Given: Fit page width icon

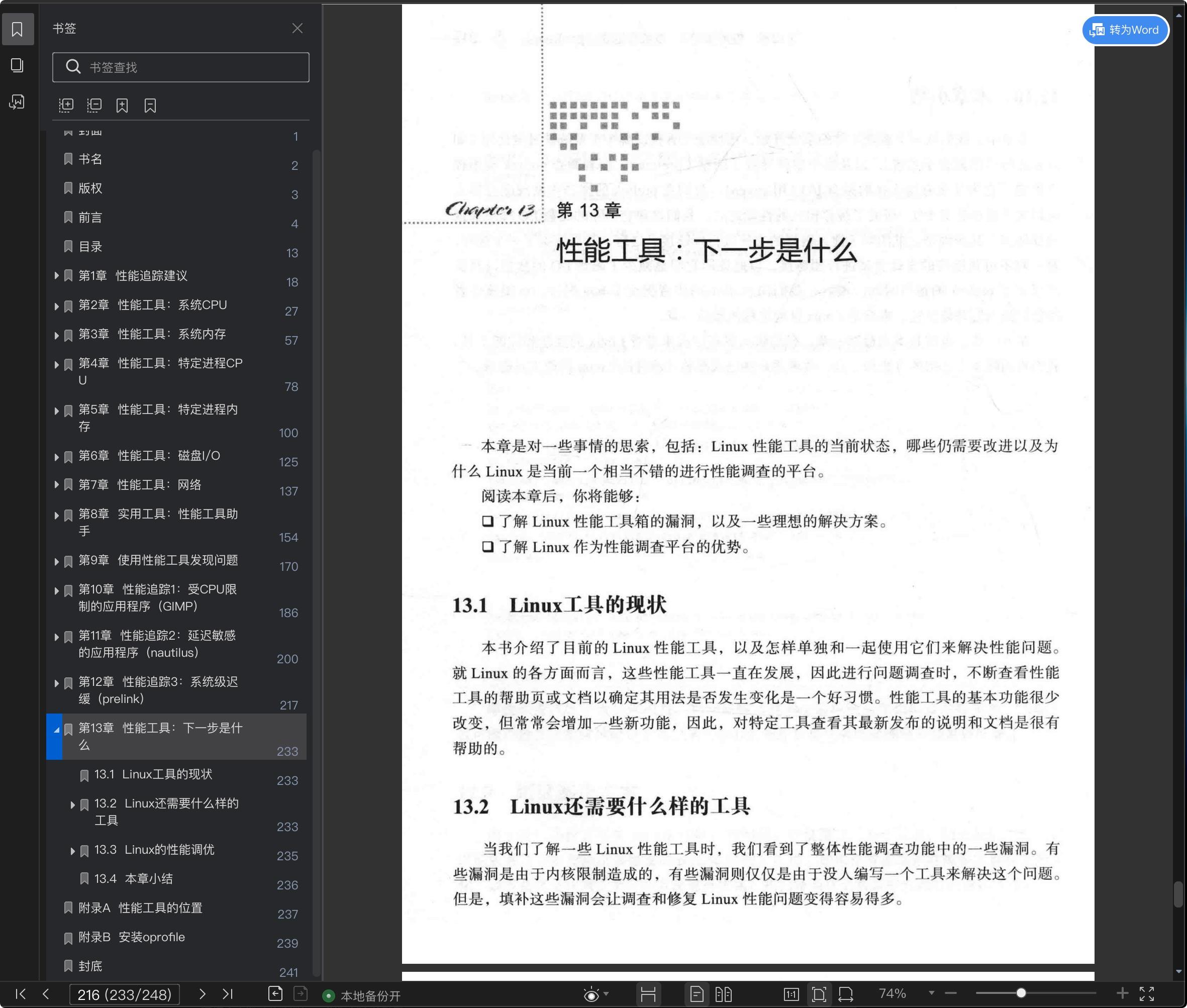Looking at the screenshot, I should coord(846,994).
